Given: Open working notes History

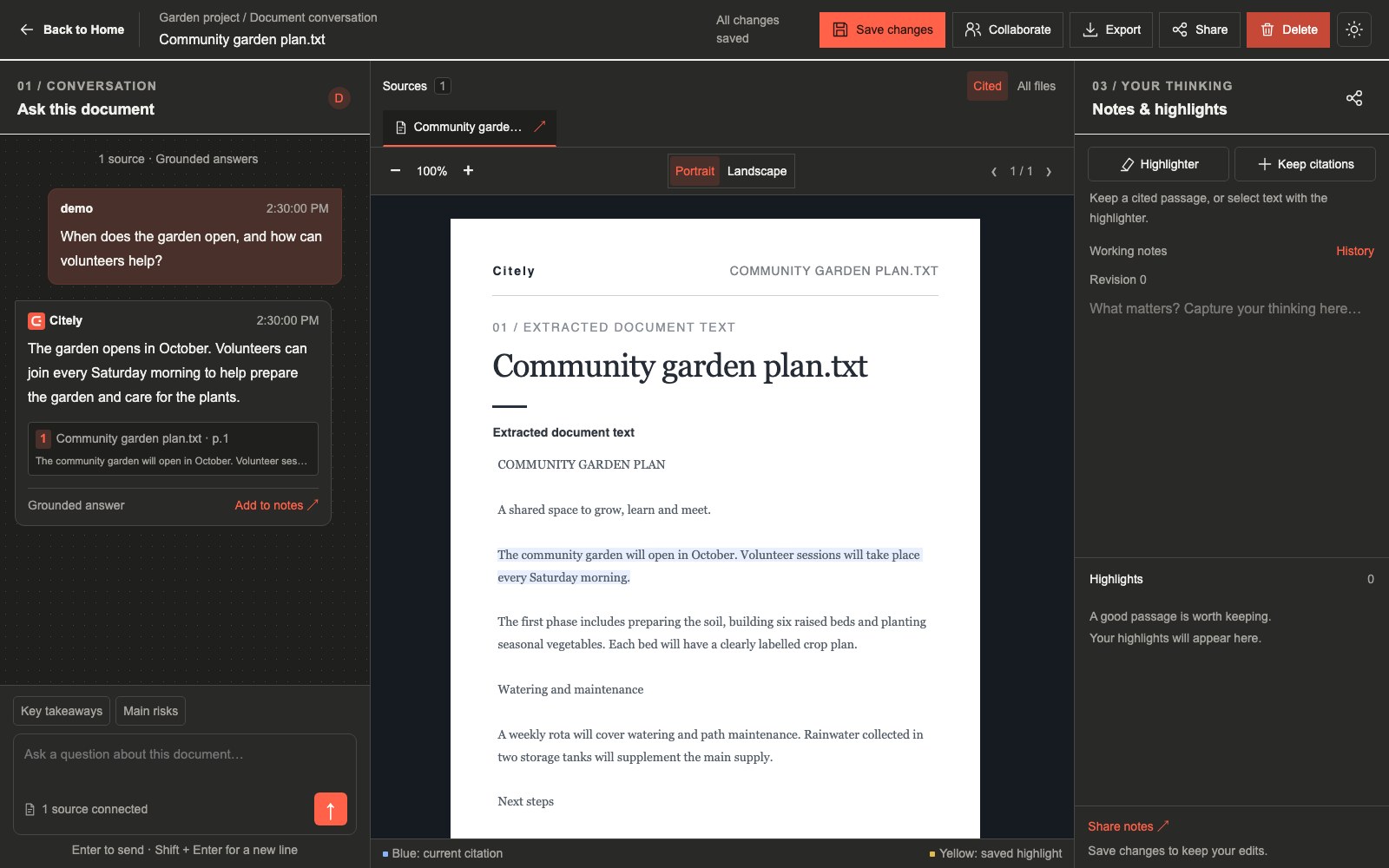Looking at the screenshot, I should tap(1354, 251).
